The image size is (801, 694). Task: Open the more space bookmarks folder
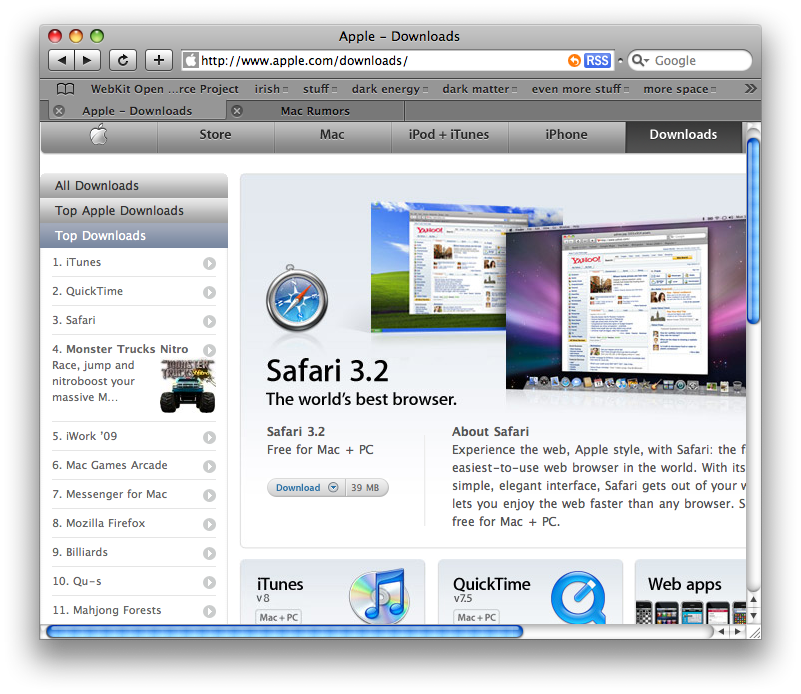[x=680, y=89]
